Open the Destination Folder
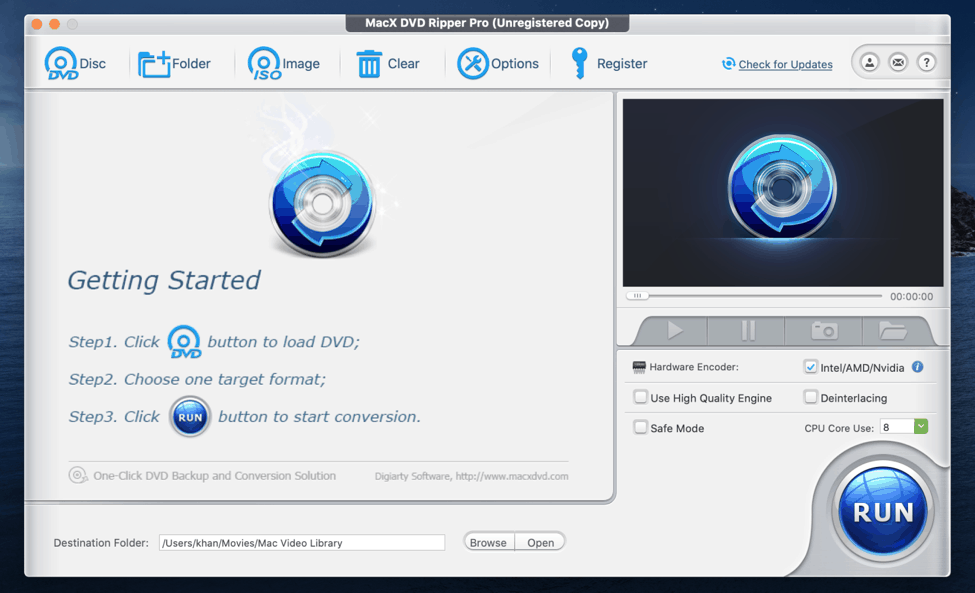Viewport: 975px width, 593px height. [x=540, y=542]
